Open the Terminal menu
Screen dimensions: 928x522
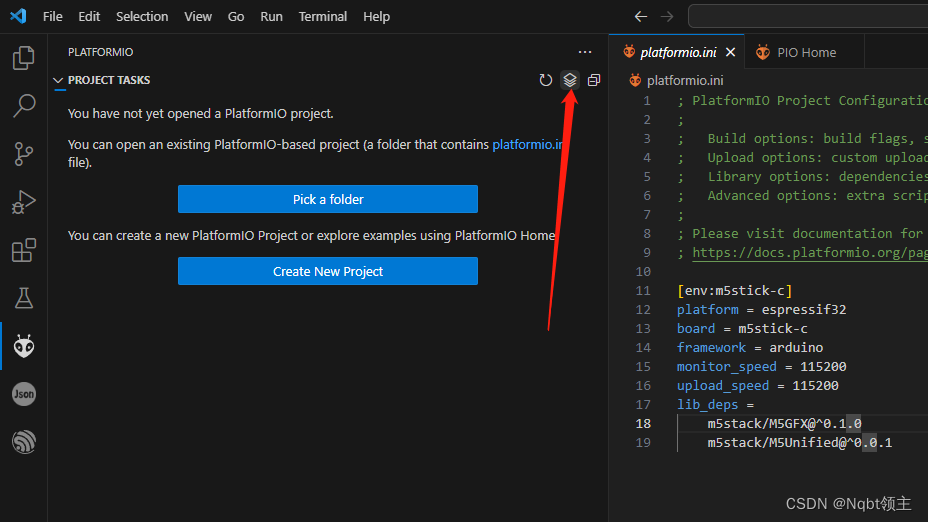click(x=323, y=17)
